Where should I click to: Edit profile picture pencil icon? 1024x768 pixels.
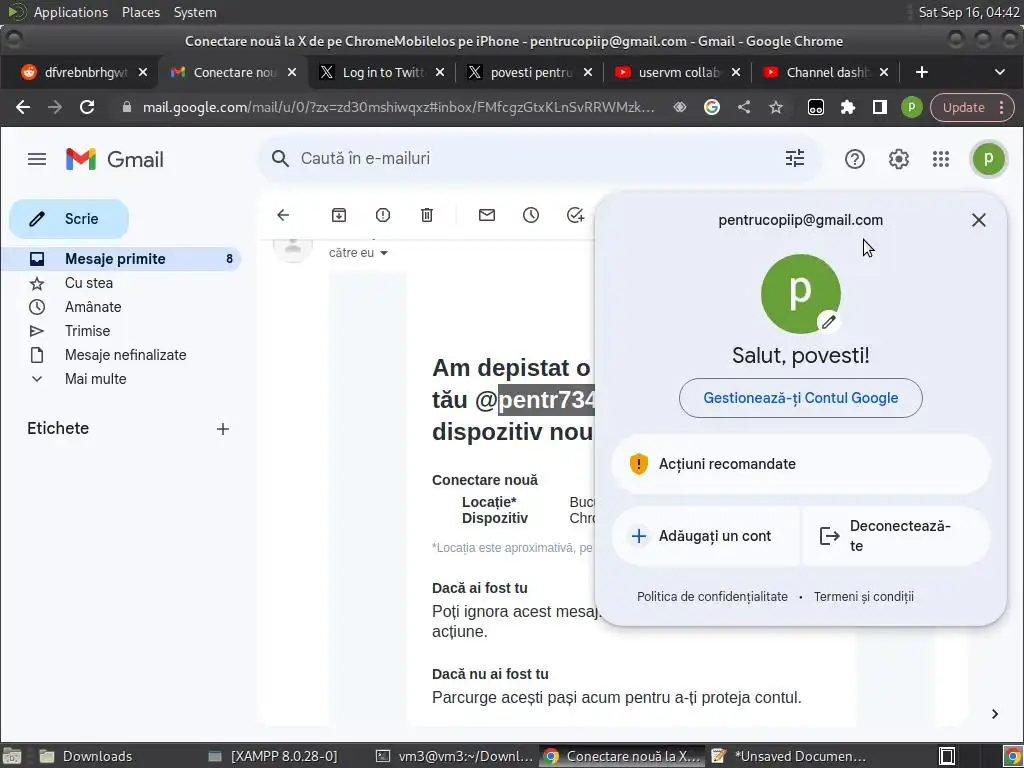[x=828, y=321]
